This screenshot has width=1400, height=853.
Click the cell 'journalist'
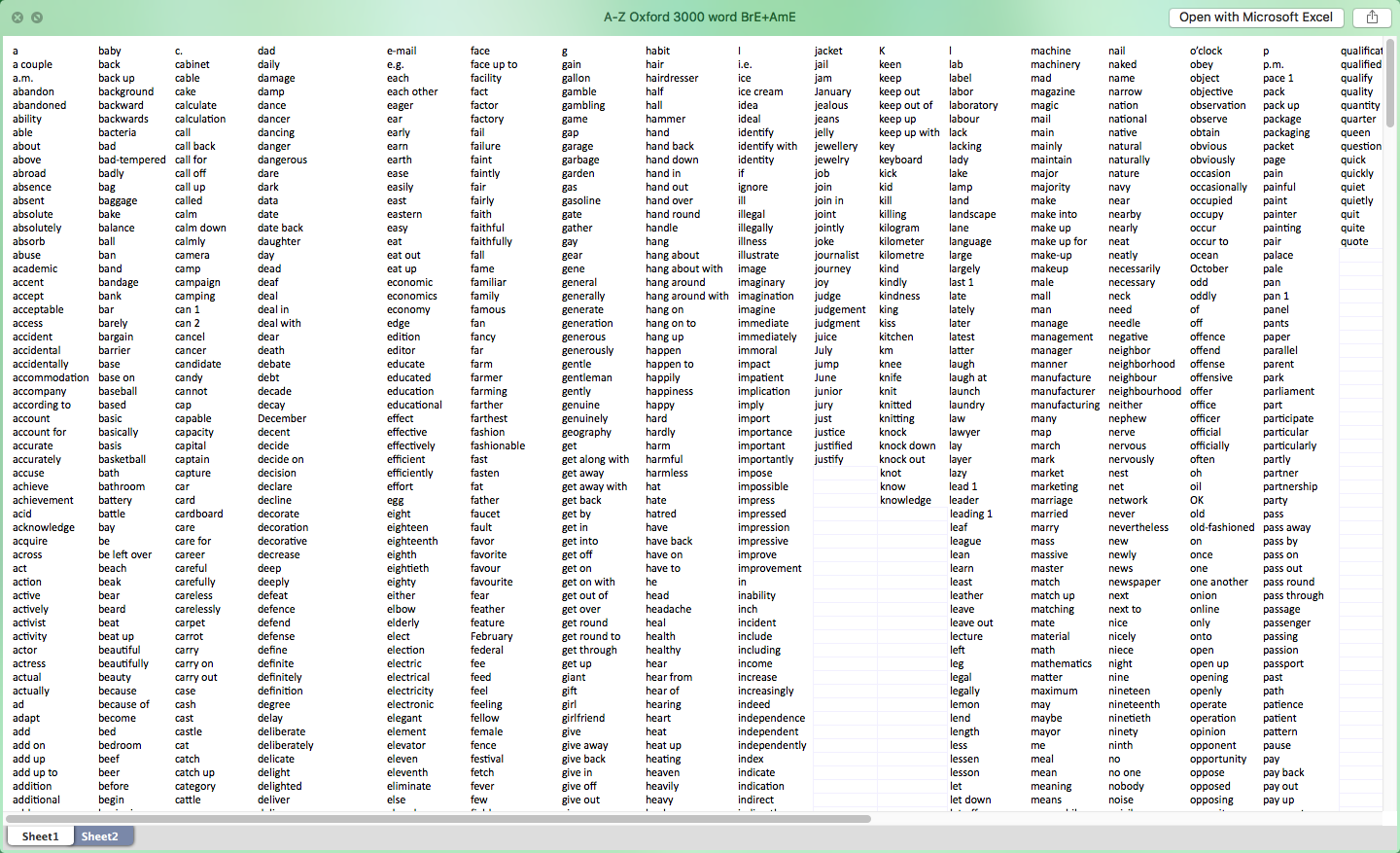coord(836,255)
